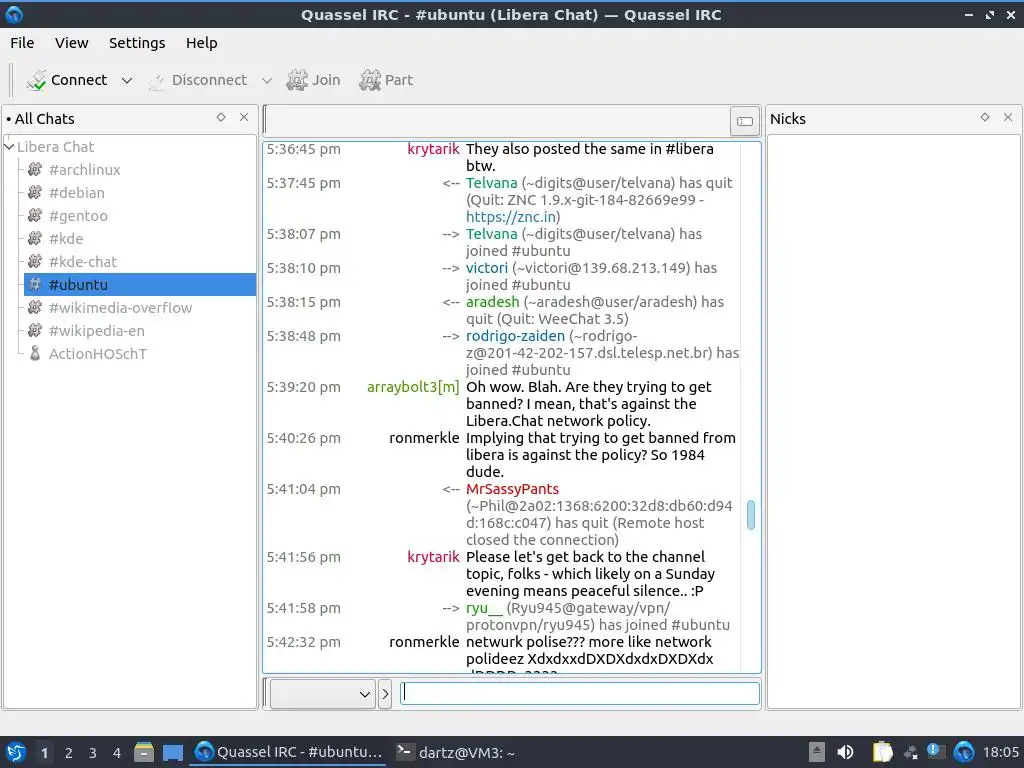Open the ActionHOSchT query user icon
The width and height of the screenshot is (1024, 768).
pyautogui.click(x=35, y=353)
